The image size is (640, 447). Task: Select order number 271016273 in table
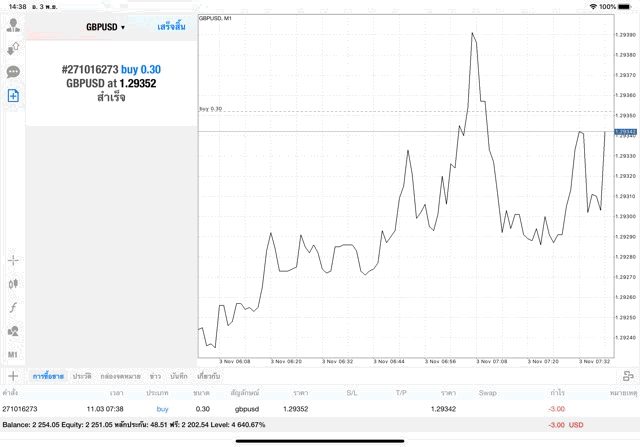pos(20,409)
